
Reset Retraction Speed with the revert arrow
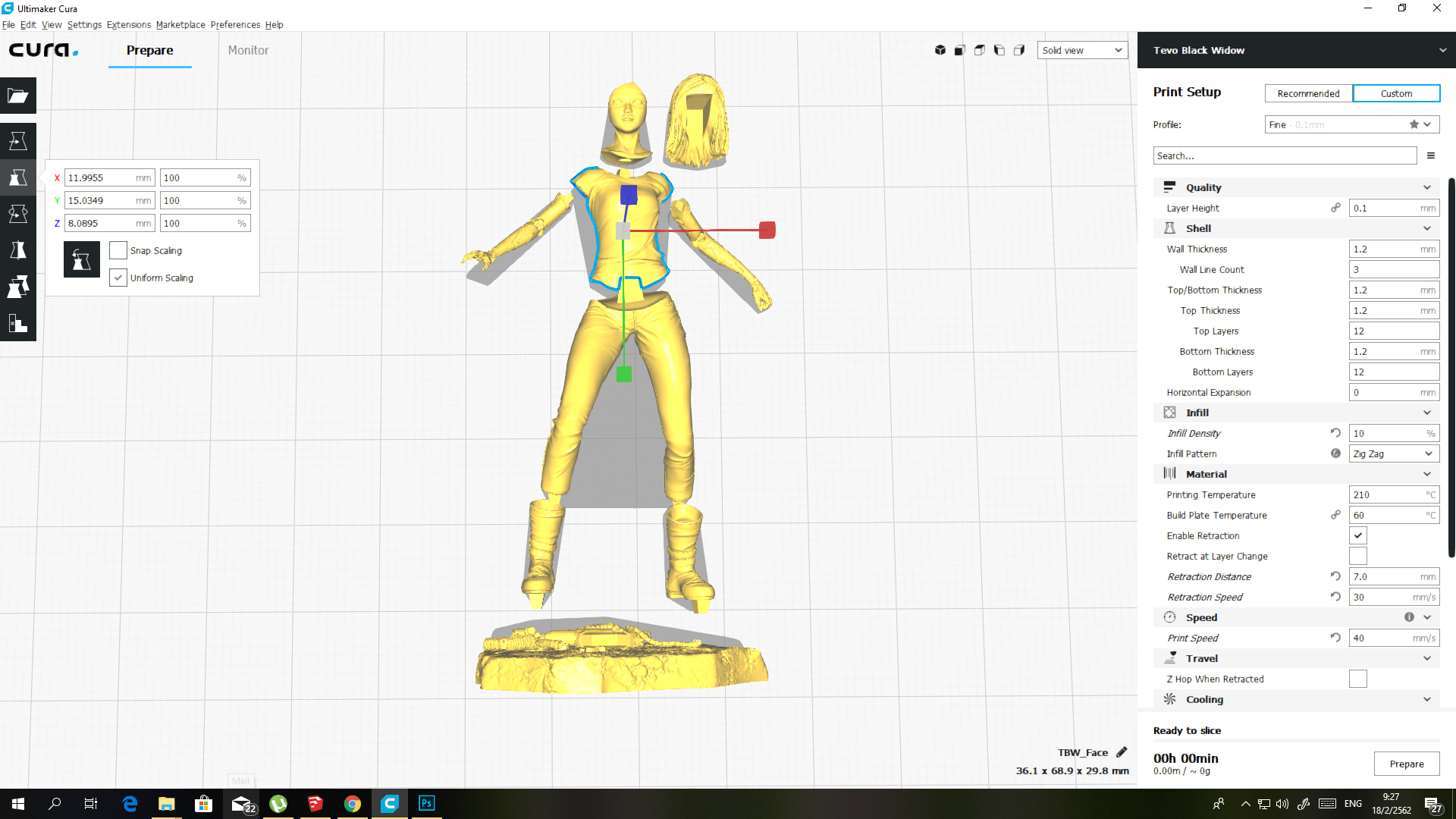pyautogui.click(x=1335, y=597)
